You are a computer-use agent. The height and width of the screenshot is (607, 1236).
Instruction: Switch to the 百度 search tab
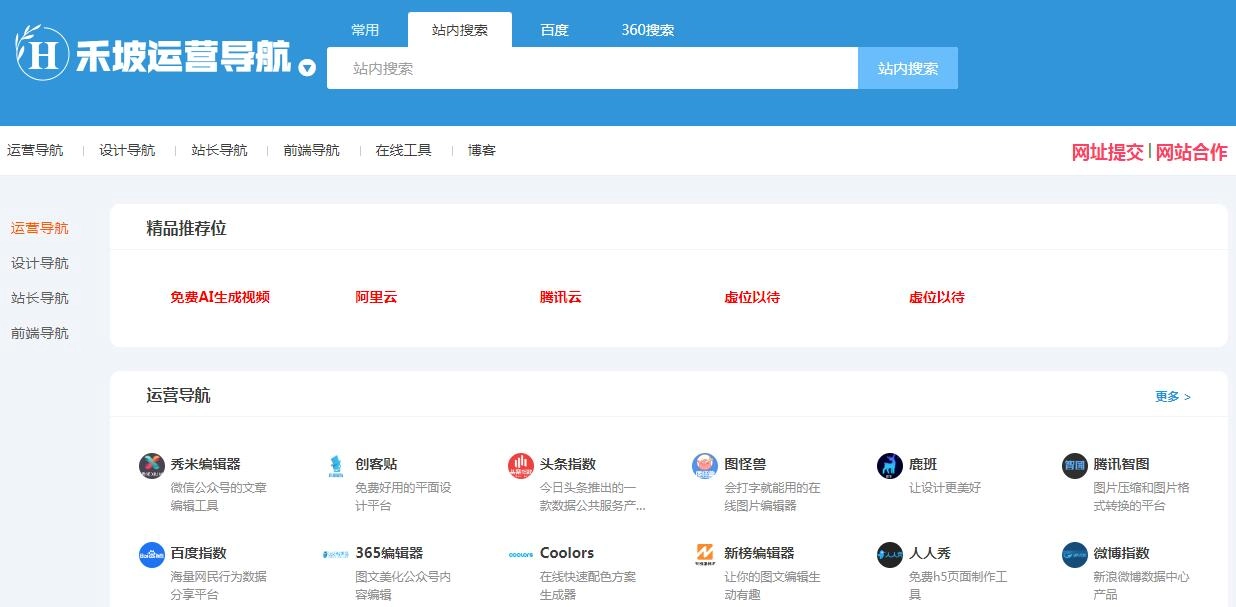click(554, 29)
